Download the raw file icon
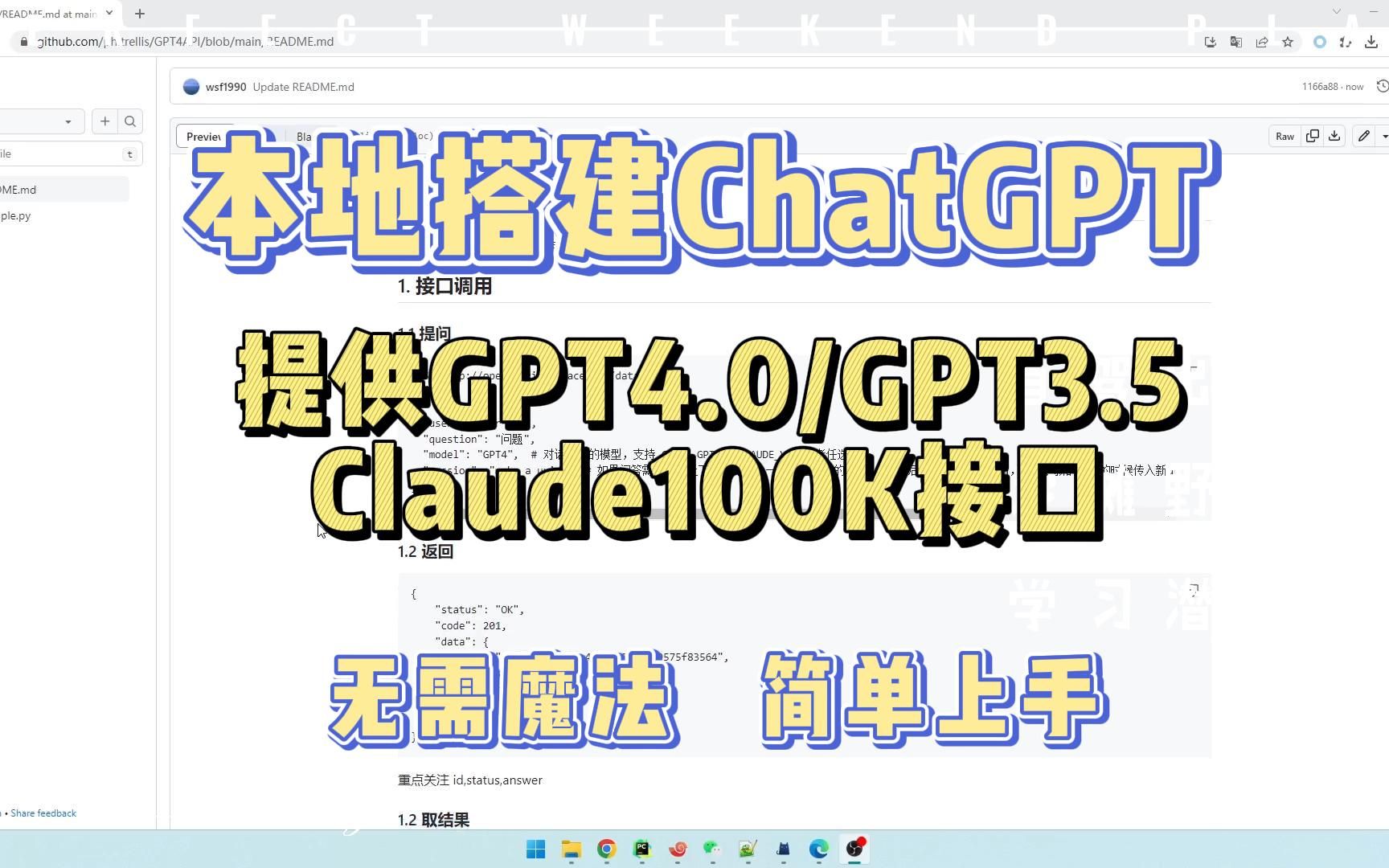The image size is (1389, 868). coord(1334,136)
